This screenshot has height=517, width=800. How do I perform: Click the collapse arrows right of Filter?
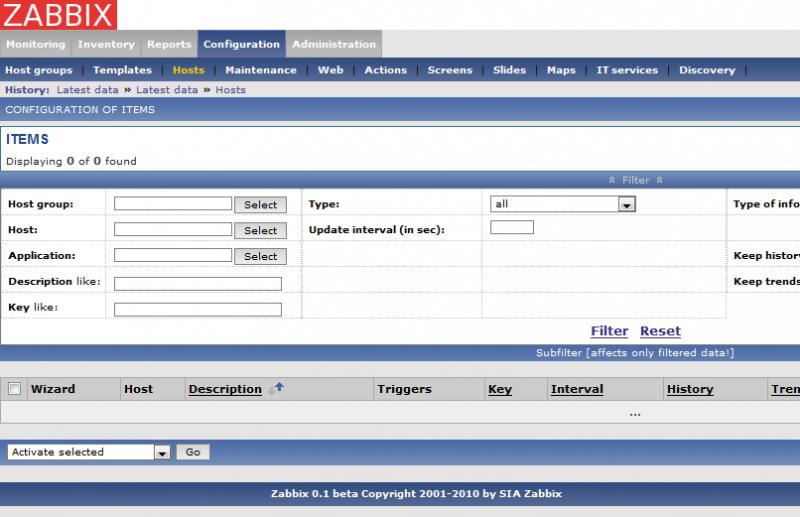(659, 180)
